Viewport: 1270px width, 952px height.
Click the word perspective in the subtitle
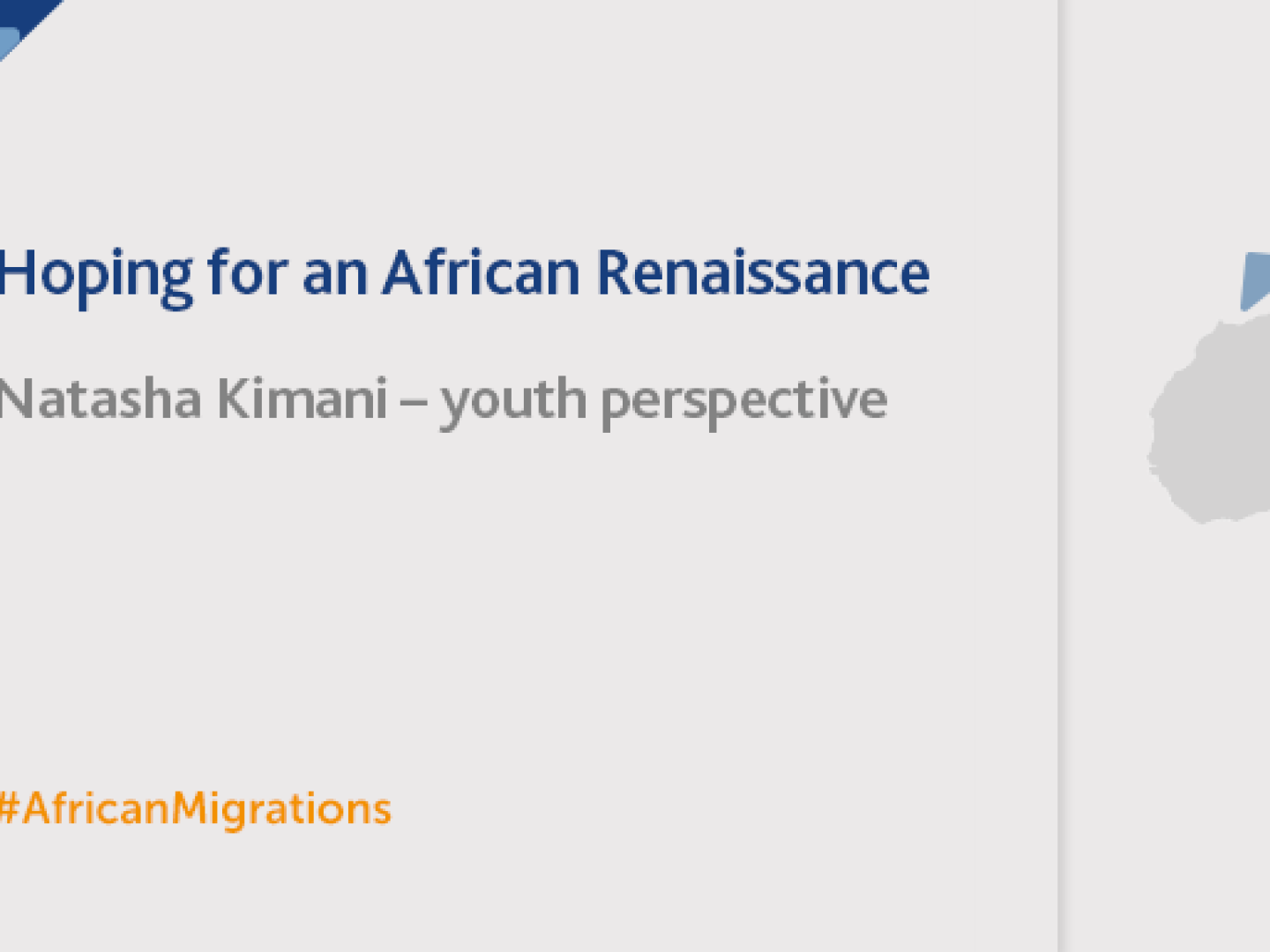743,402
